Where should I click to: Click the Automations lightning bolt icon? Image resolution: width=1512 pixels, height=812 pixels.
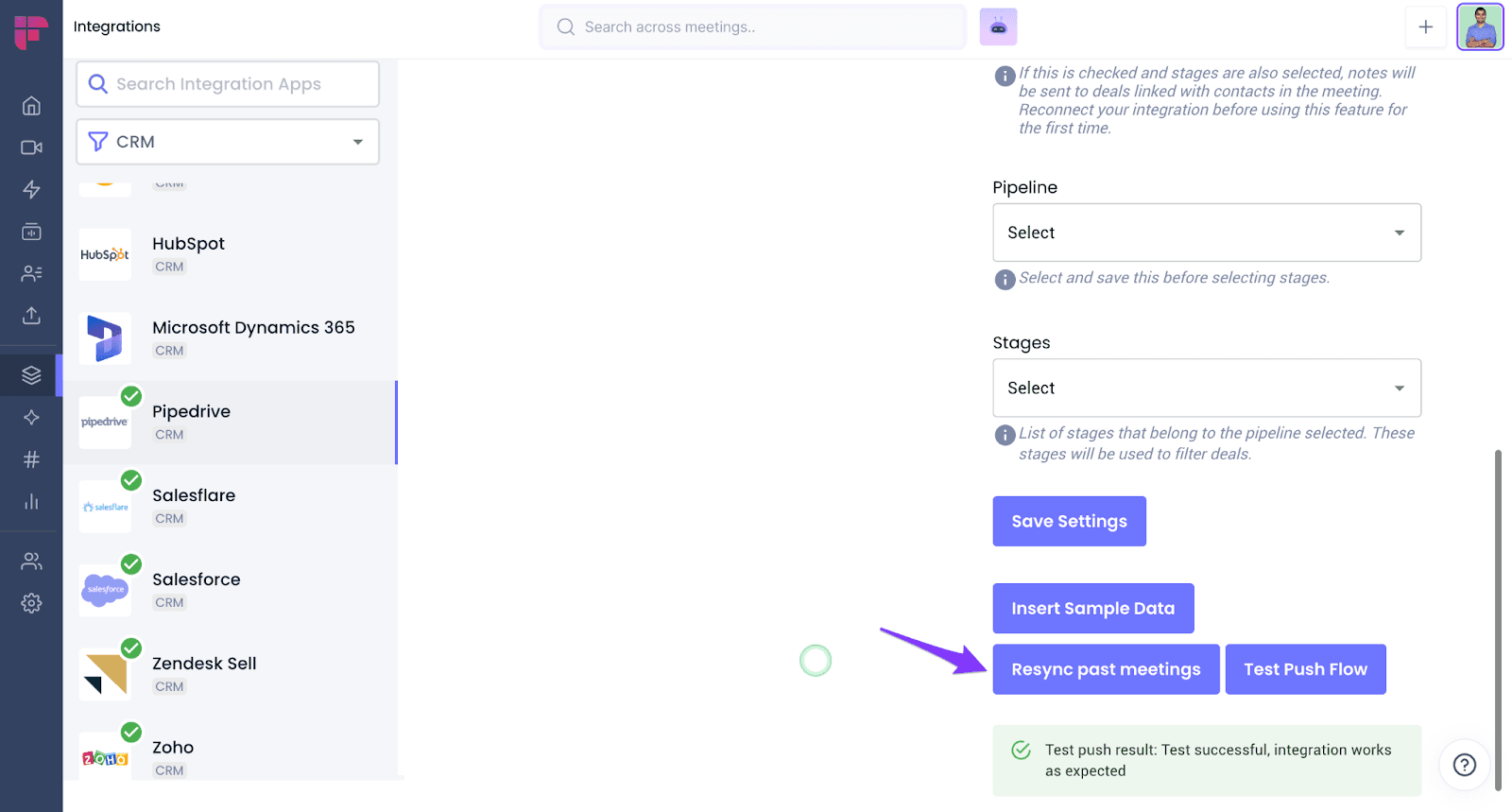pos(31,189)
